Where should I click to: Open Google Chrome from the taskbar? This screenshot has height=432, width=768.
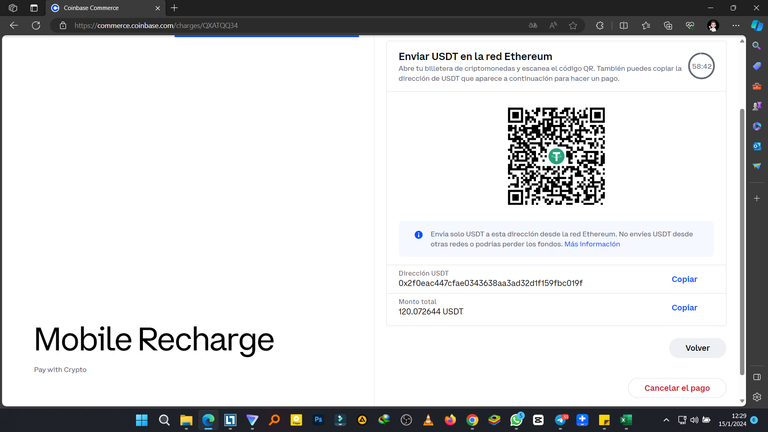pos(472,420)
